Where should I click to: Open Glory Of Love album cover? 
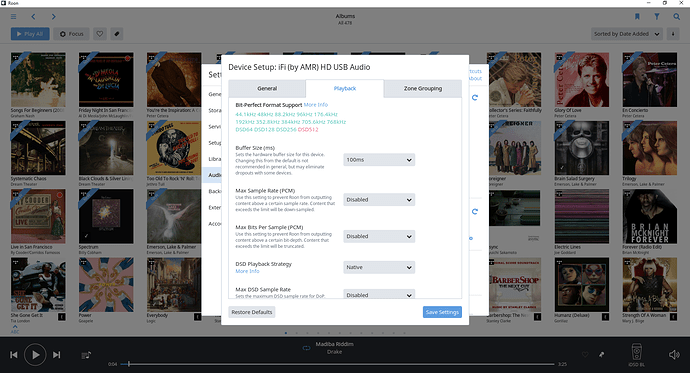point(582,80)
